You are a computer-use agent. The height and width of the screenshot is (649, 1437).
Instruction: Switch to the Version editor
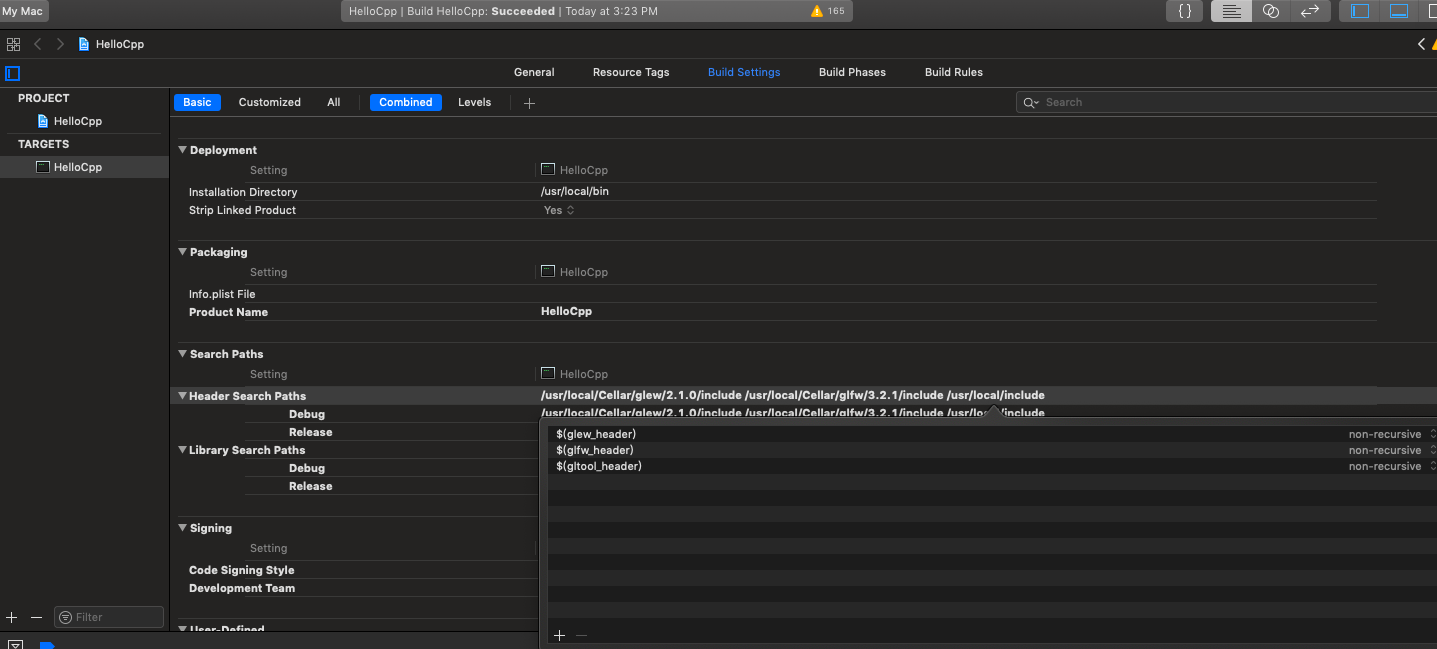1310,11
